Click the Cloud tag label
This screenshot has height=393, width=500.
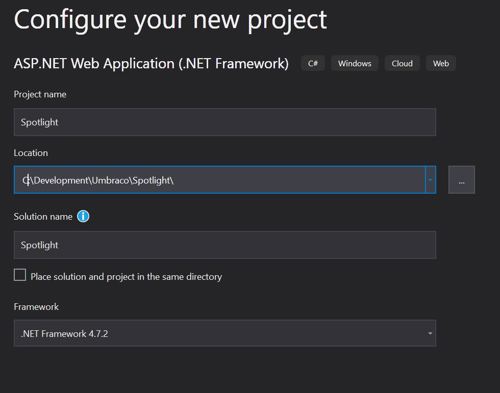coord(402,63)
